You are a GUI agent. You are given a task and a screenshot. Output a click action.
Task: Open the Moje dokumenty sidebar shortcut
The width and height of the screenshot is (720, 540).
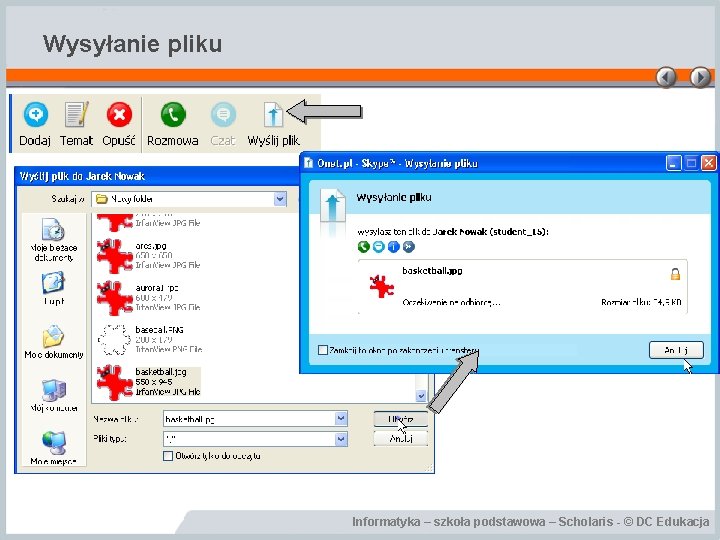(53, 342)
